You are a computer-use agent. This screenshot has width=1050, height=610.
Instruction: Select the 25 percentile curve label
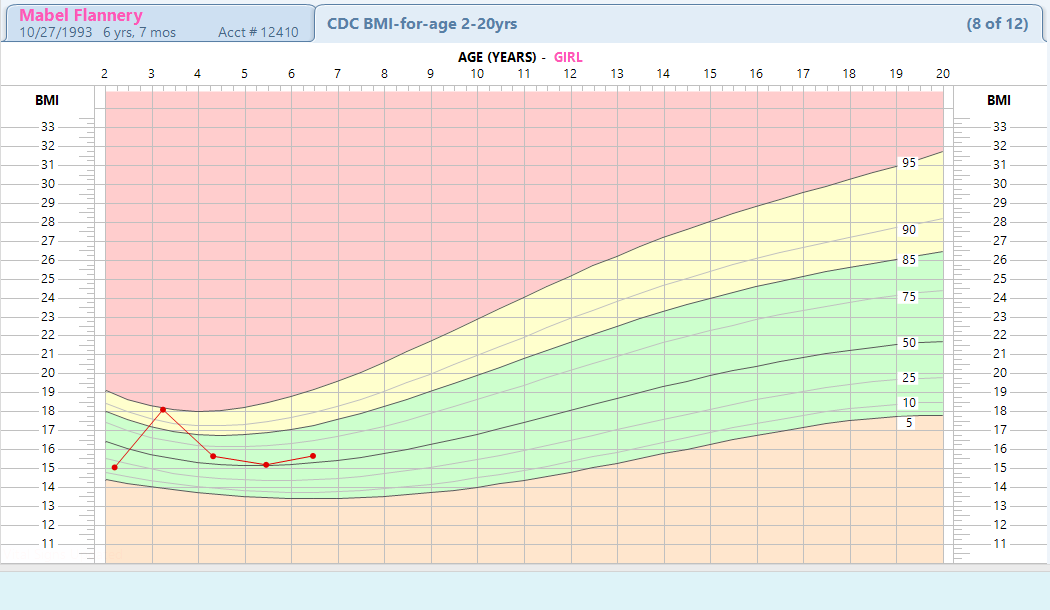click(x=908, y=378)
